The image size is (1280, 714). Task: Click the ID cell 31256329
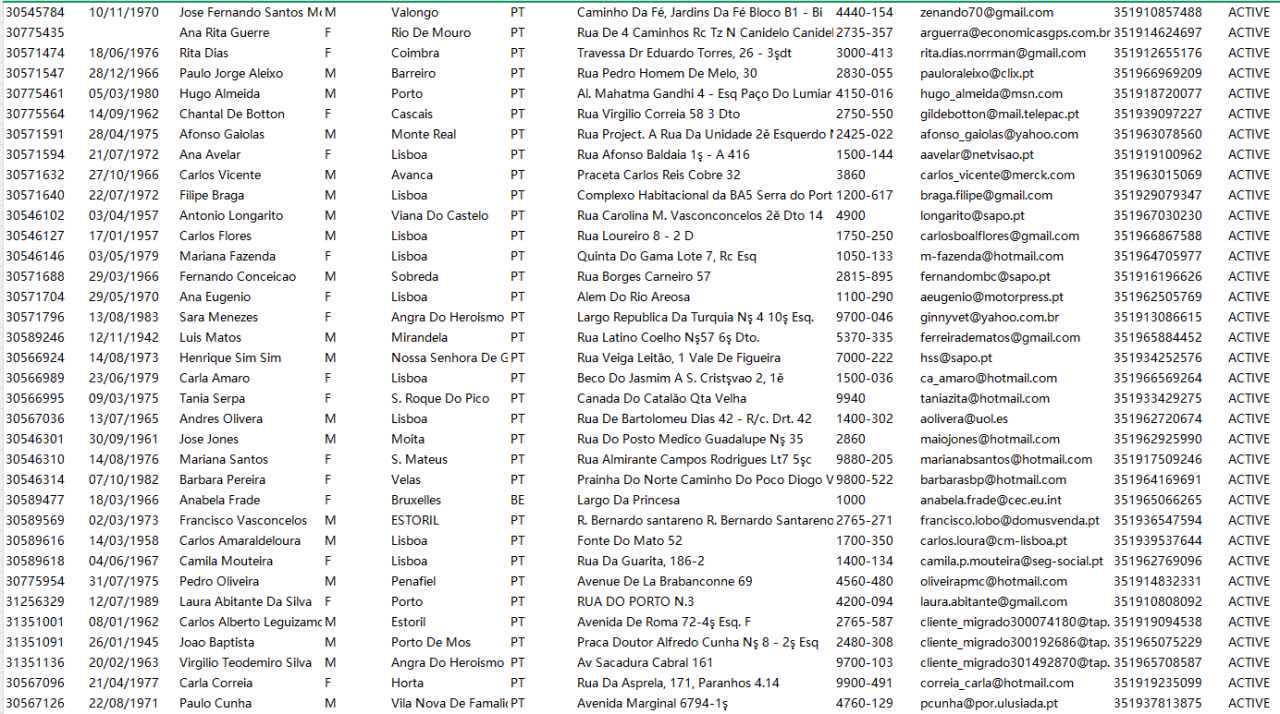35,602
